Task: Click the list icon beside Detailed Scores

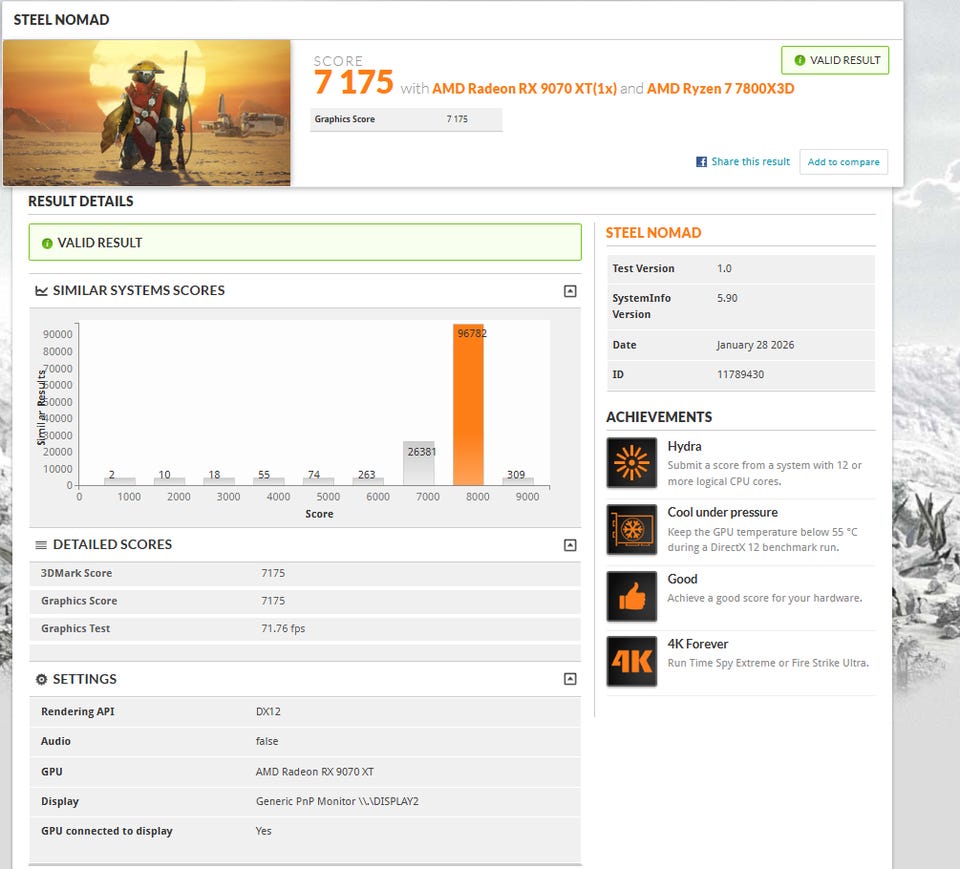Action: [41, 545]
